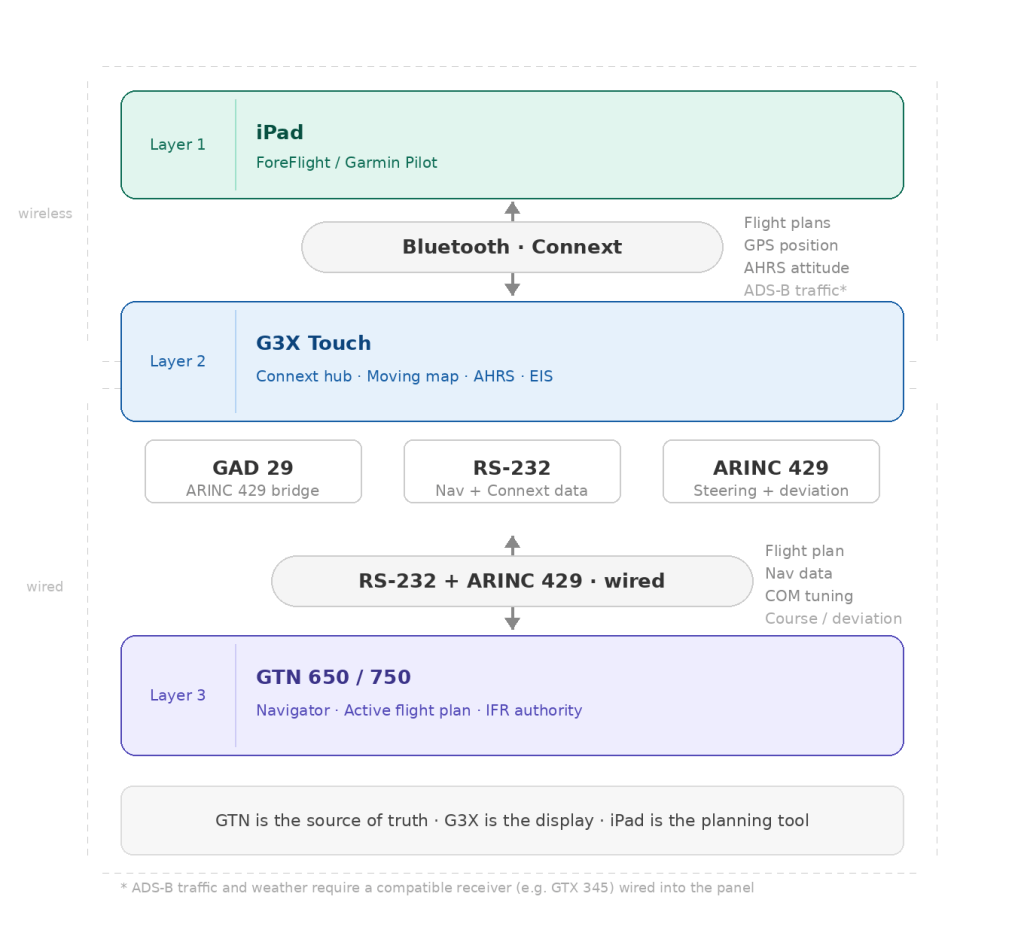Click the ARINC 429 Steering + deviation box
Screen dimensions: 1024x933
tap(771, 471)
